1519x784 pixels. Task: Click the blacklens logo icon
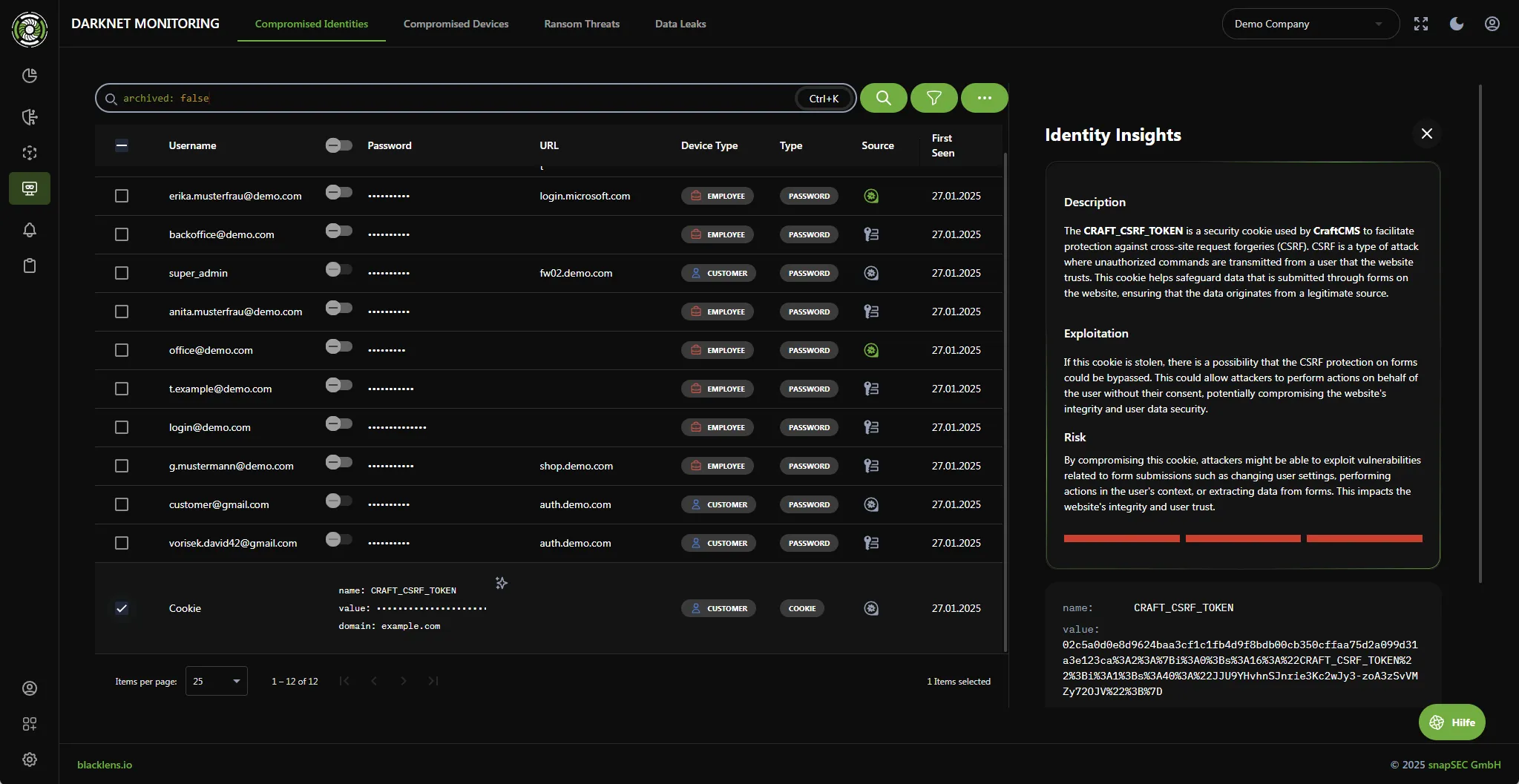click(x=30, y=30)
